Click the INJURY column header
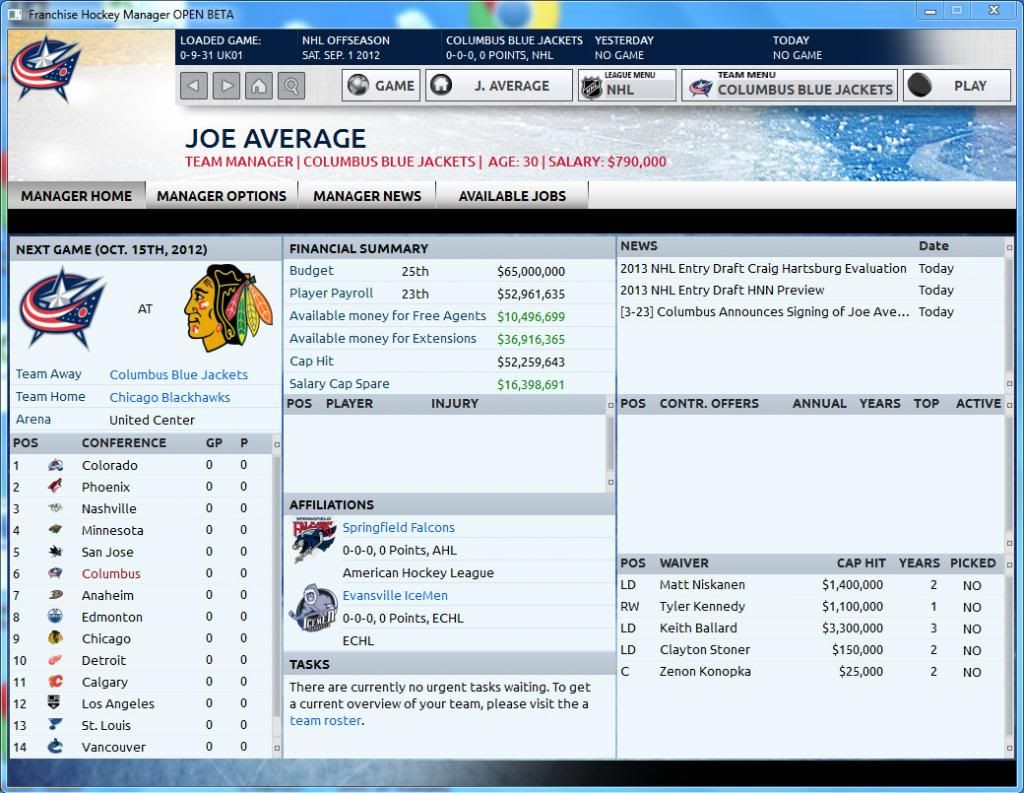The image size is (1024, 793). tap(455, 404)
